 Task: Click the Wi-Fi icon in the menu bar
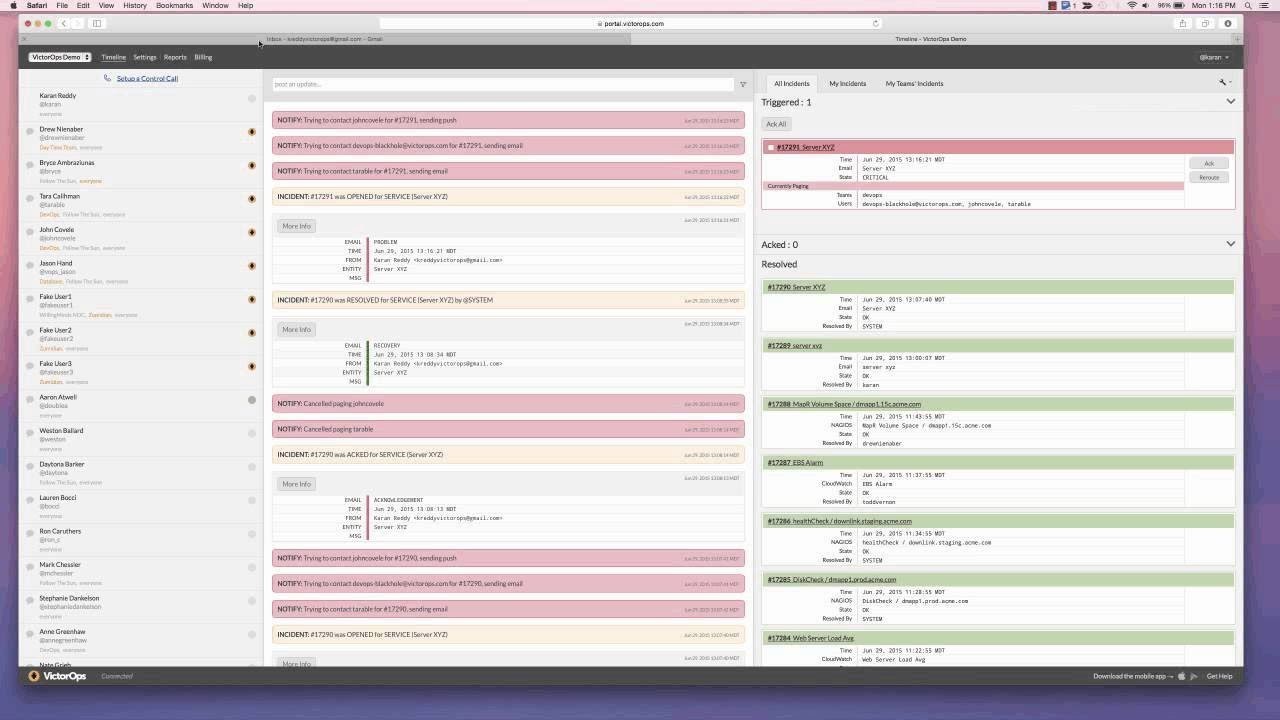(x=1132, y=5)
